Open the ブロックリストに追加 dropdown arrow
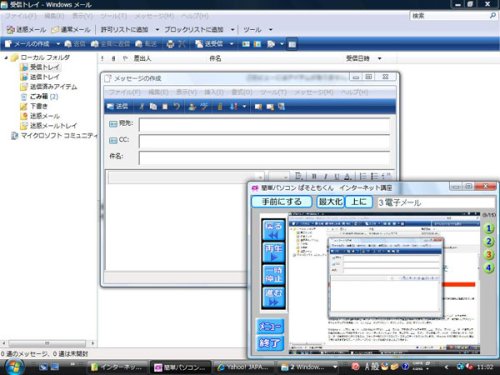 (233, 30)
